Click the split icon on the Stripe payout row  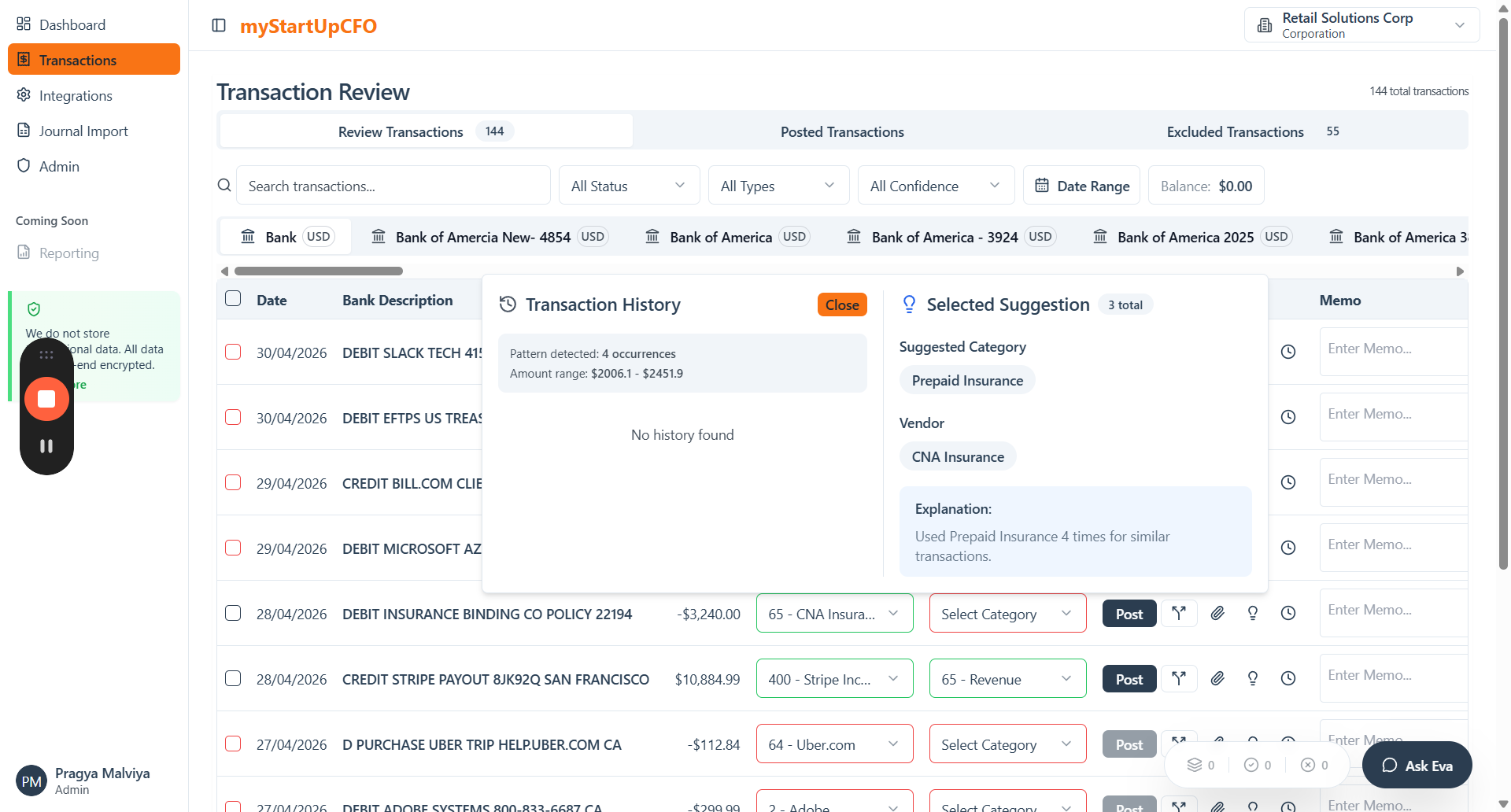click(1178, 678)
